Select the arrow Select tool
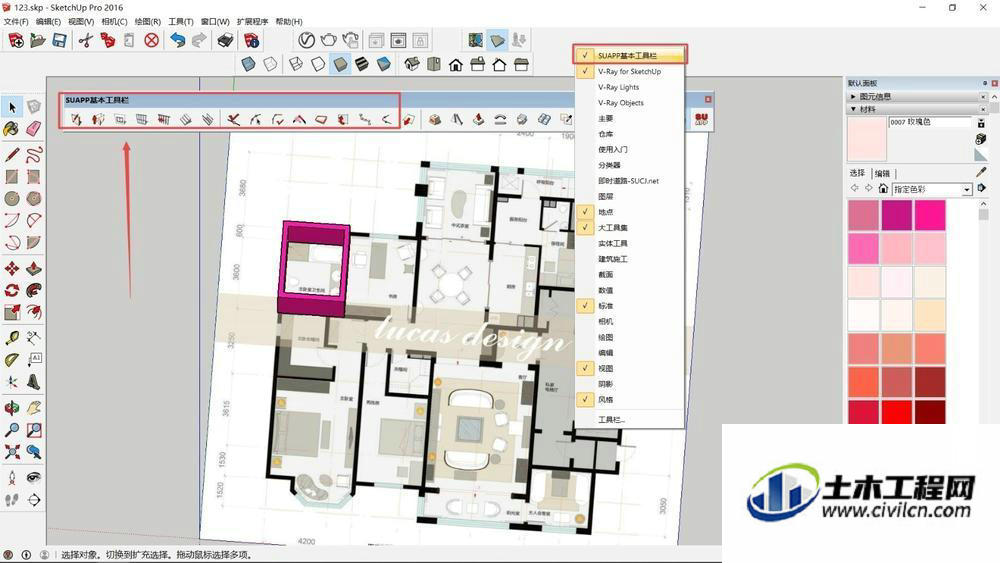The image size is (1000, 563). tap(12, 107)
